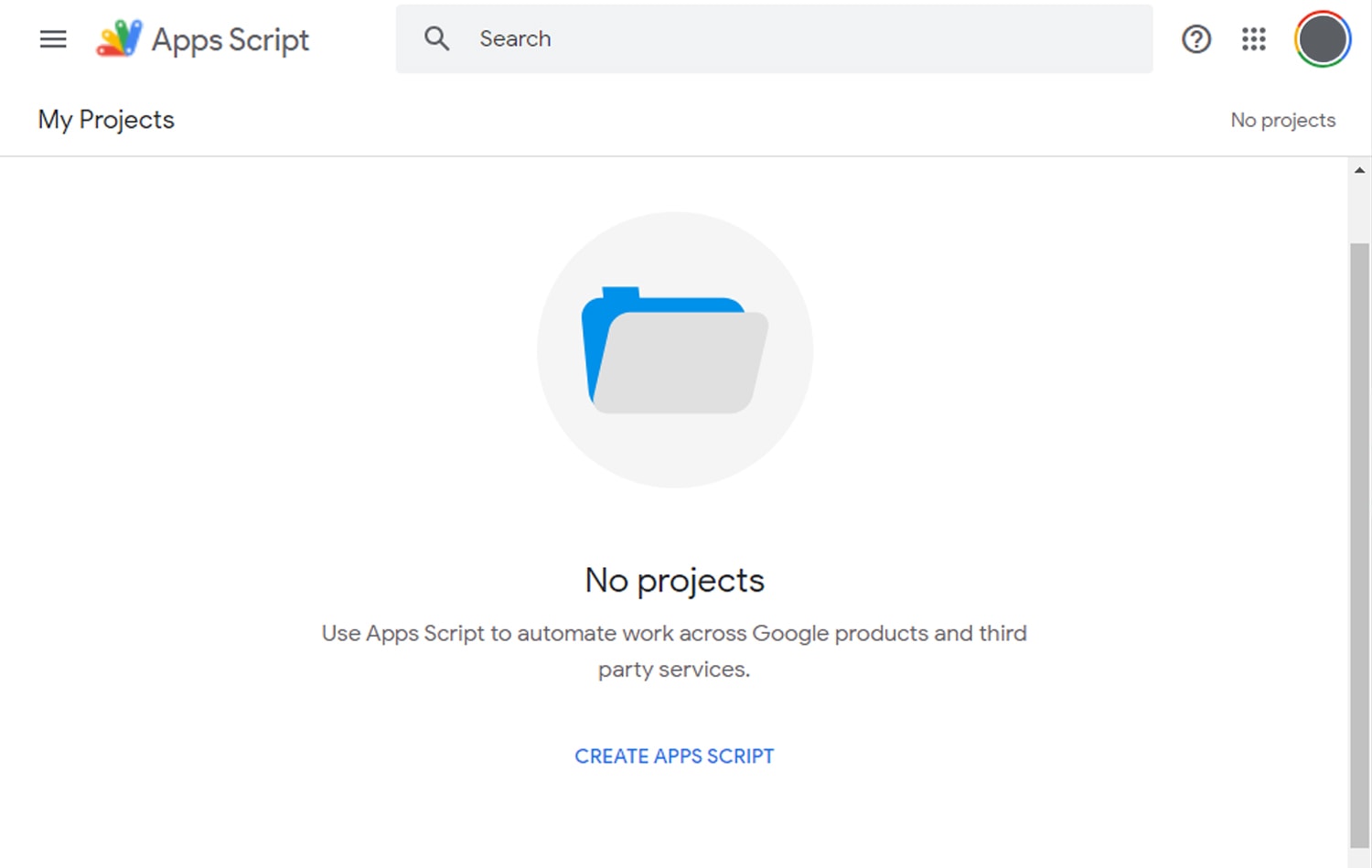Open the Google apps grid launcher
Image resolution: width=1372 pixels, height=868 pixels.
[x=1253, y=39]
